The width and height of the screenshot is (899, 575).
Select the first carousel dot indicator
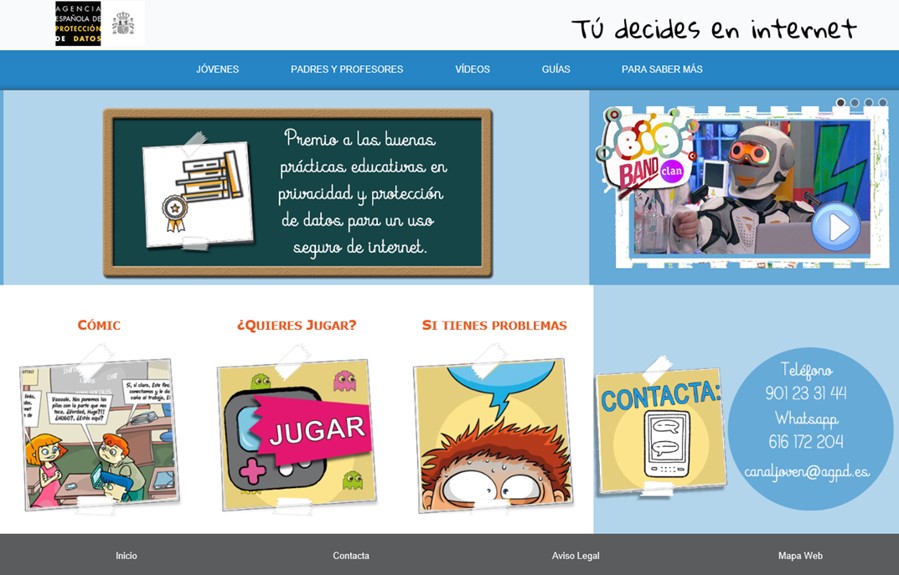(x=841, y=102)
